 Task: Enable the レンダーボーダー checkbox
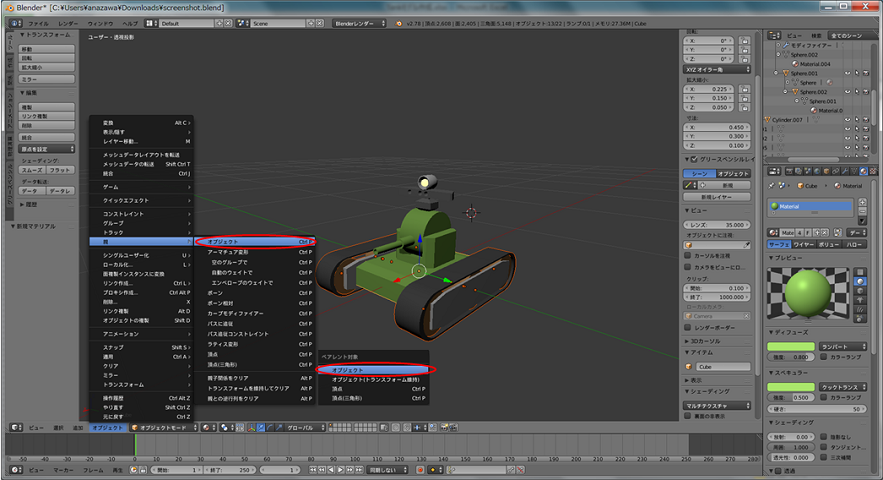[x=688, y=327]
